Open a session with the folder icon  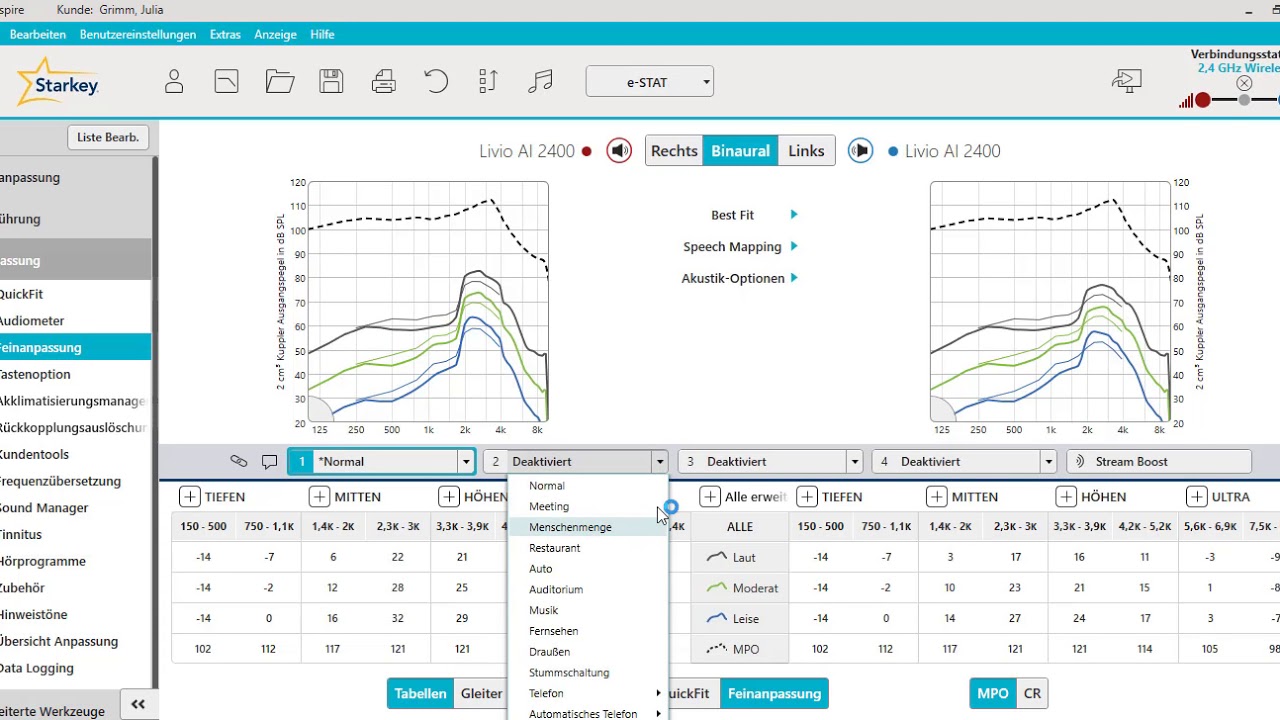pyautogui.click(x=280, y=82)
